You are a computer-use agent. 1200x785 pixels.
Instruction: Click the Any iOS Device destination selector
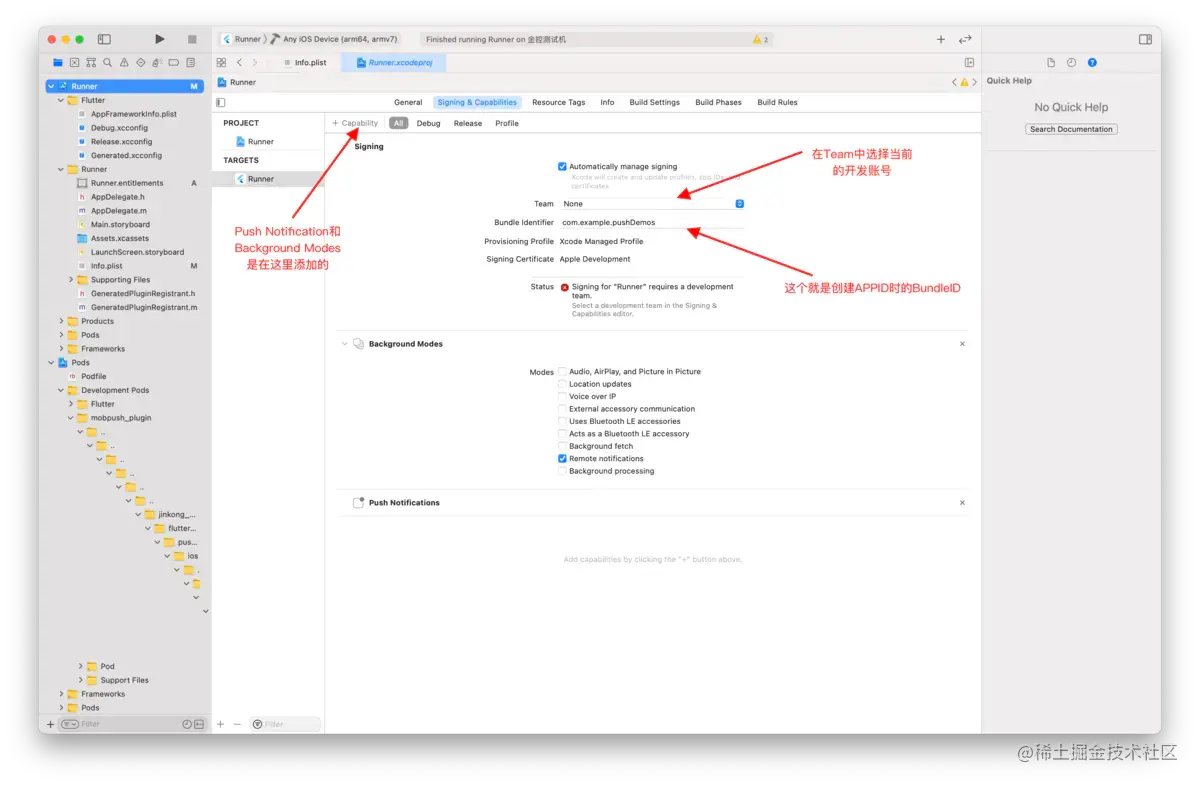pos(333,39)
